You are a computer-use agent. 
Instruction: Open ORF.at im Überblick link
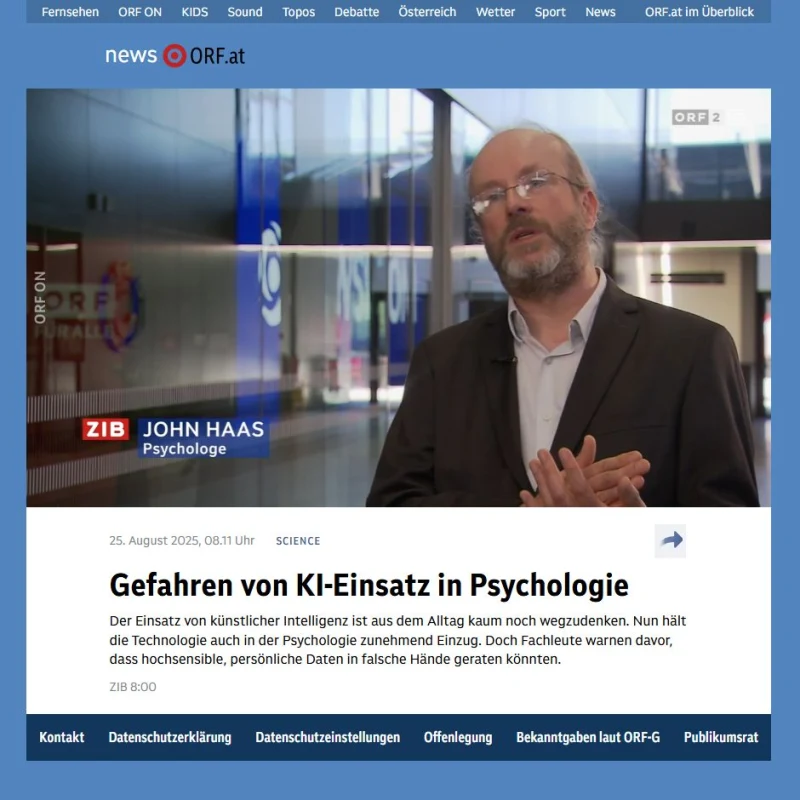699,12
